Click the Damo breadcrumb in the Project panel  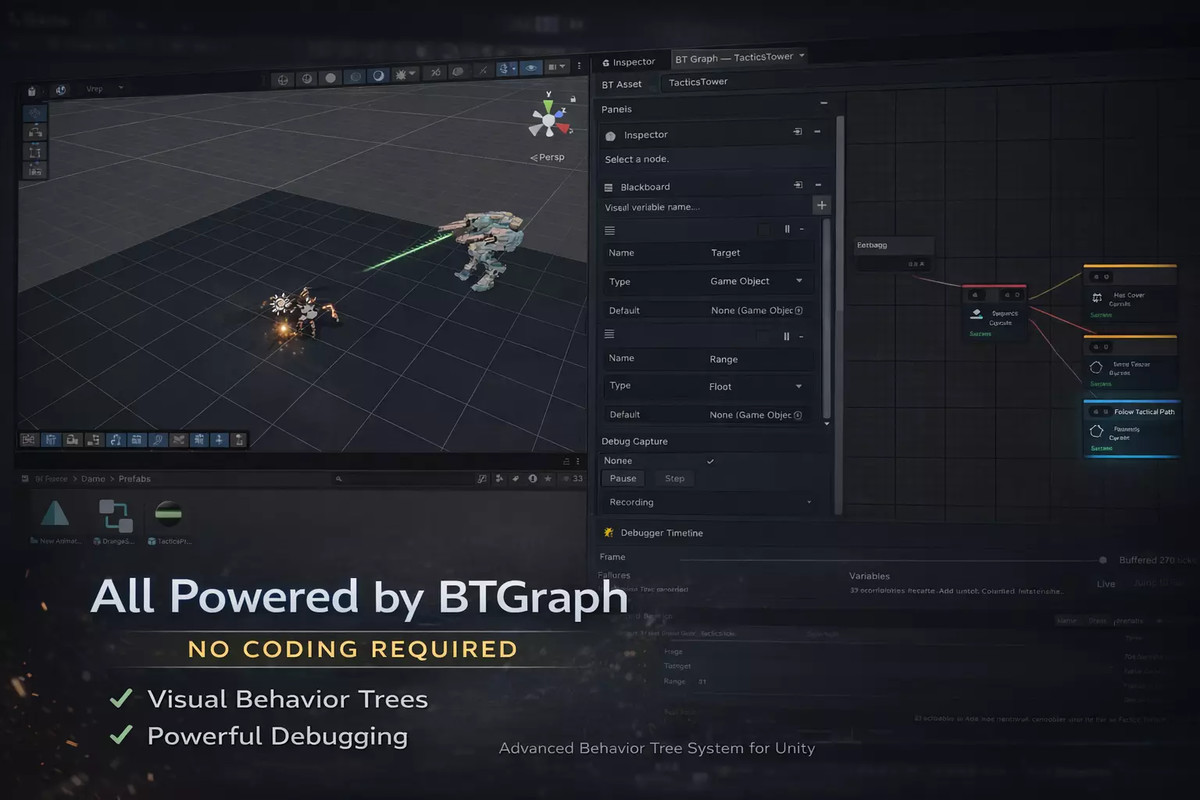point(93,479)
